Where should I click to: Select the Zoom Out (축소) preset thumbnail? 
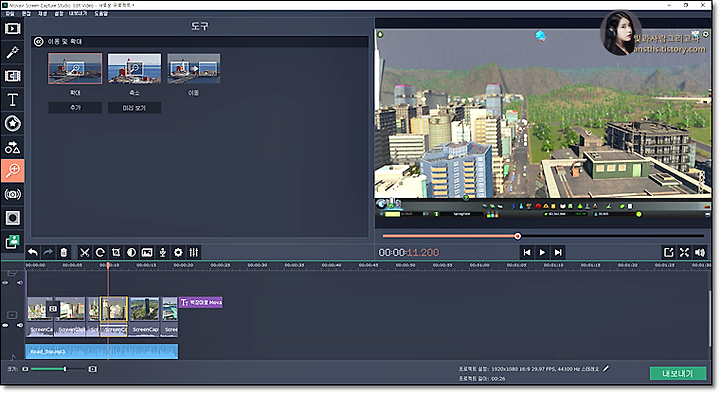point(135,68)
